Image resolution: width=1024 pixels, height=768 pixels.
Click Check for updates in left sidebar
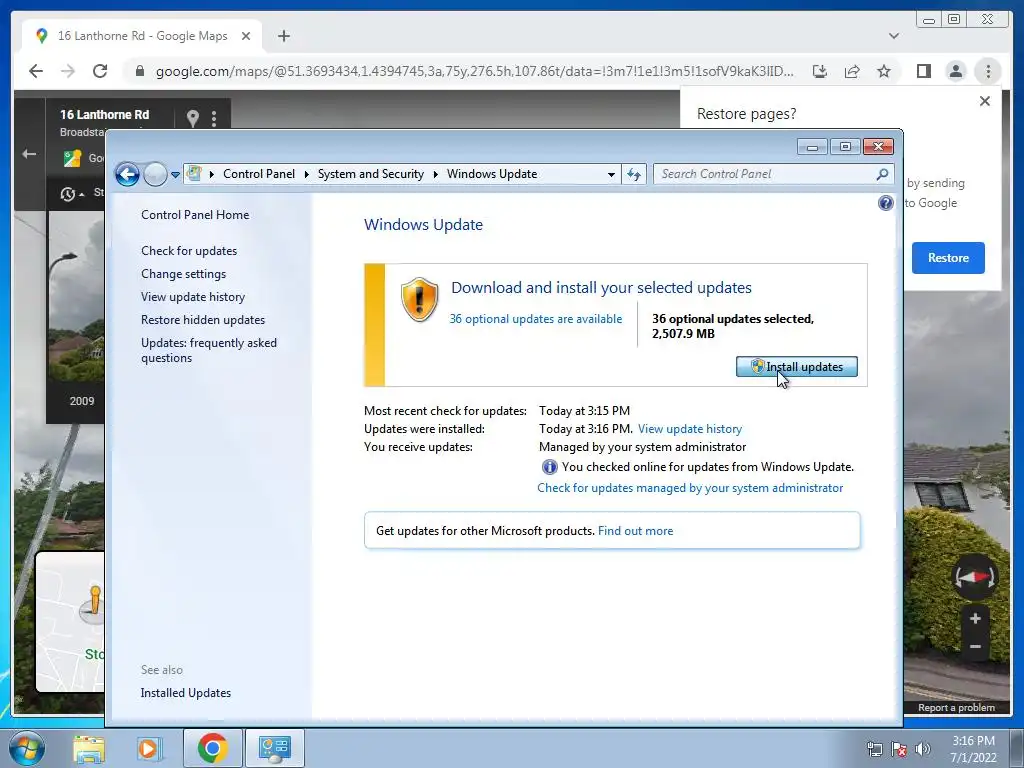tap(189, 251)
